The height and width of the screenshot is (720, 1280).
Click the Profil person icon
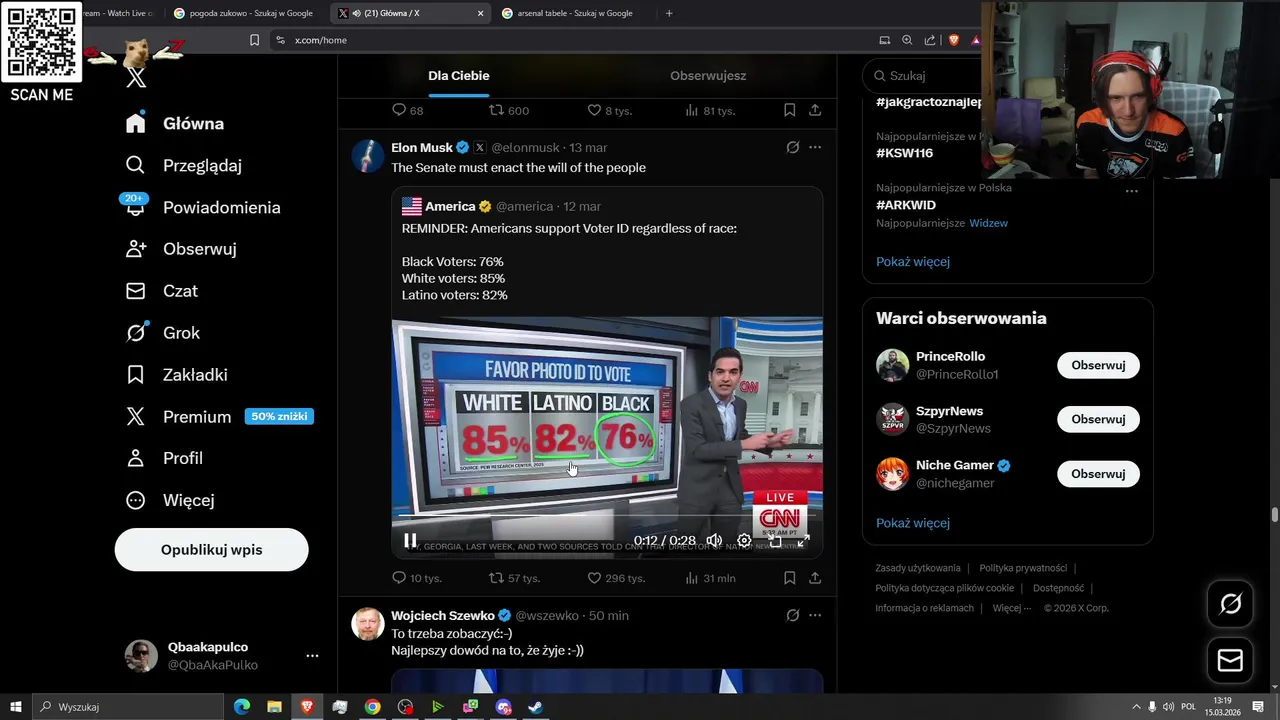[x=136, y=458]
